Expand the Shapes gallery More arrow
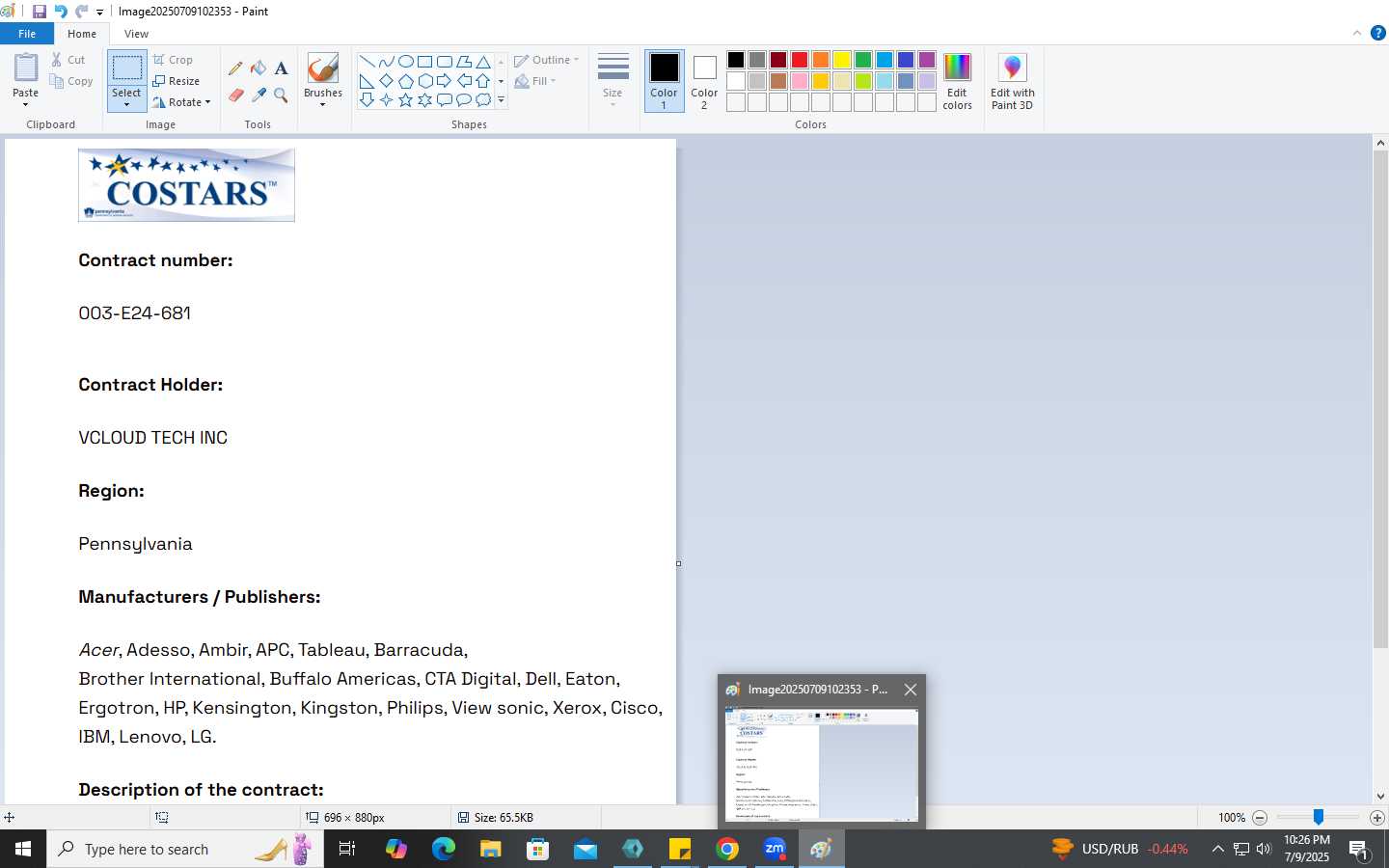 click(501, 99)
